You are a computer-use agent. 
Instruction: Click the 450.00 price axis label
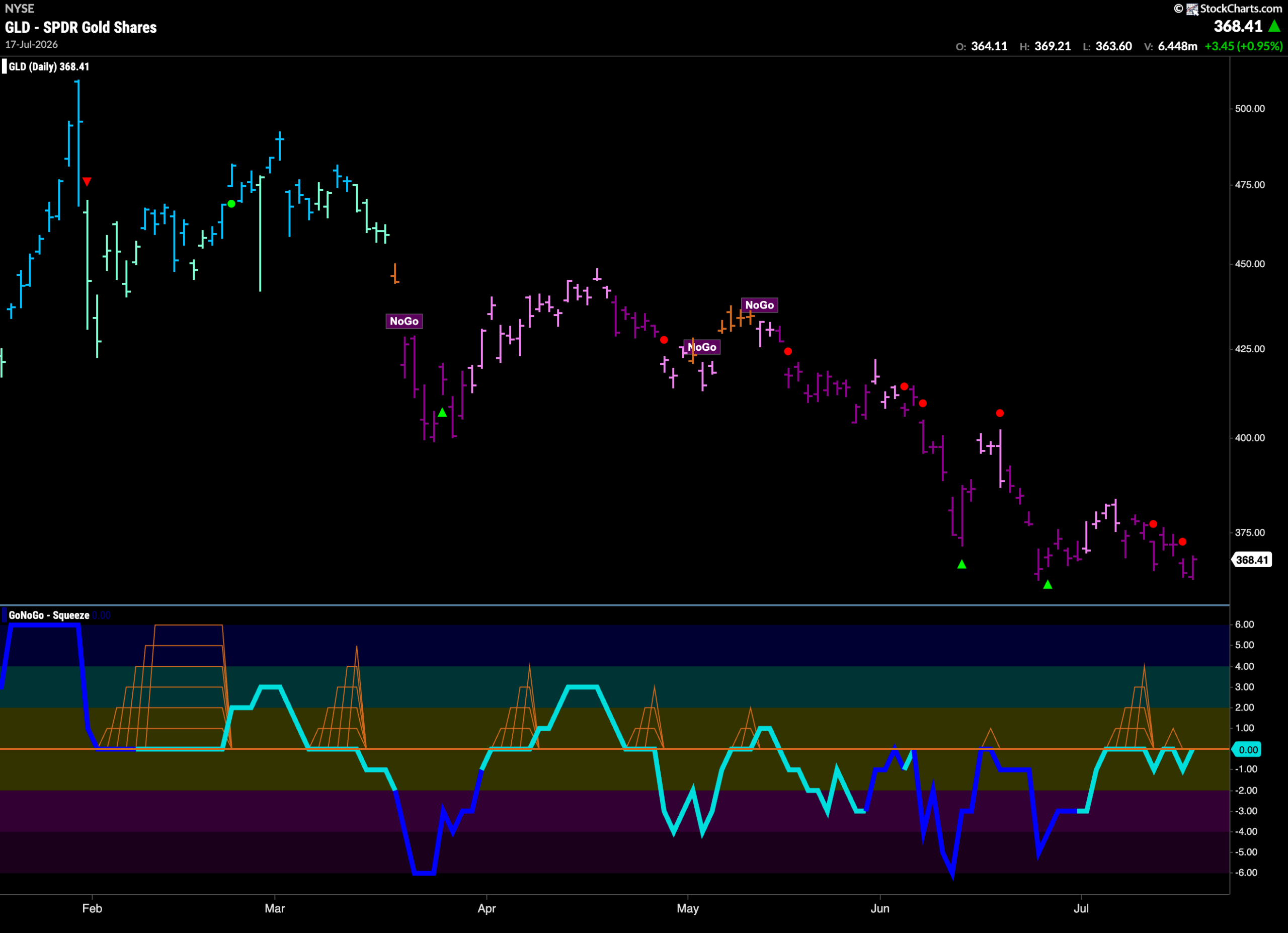click(x=1250, y=264)
